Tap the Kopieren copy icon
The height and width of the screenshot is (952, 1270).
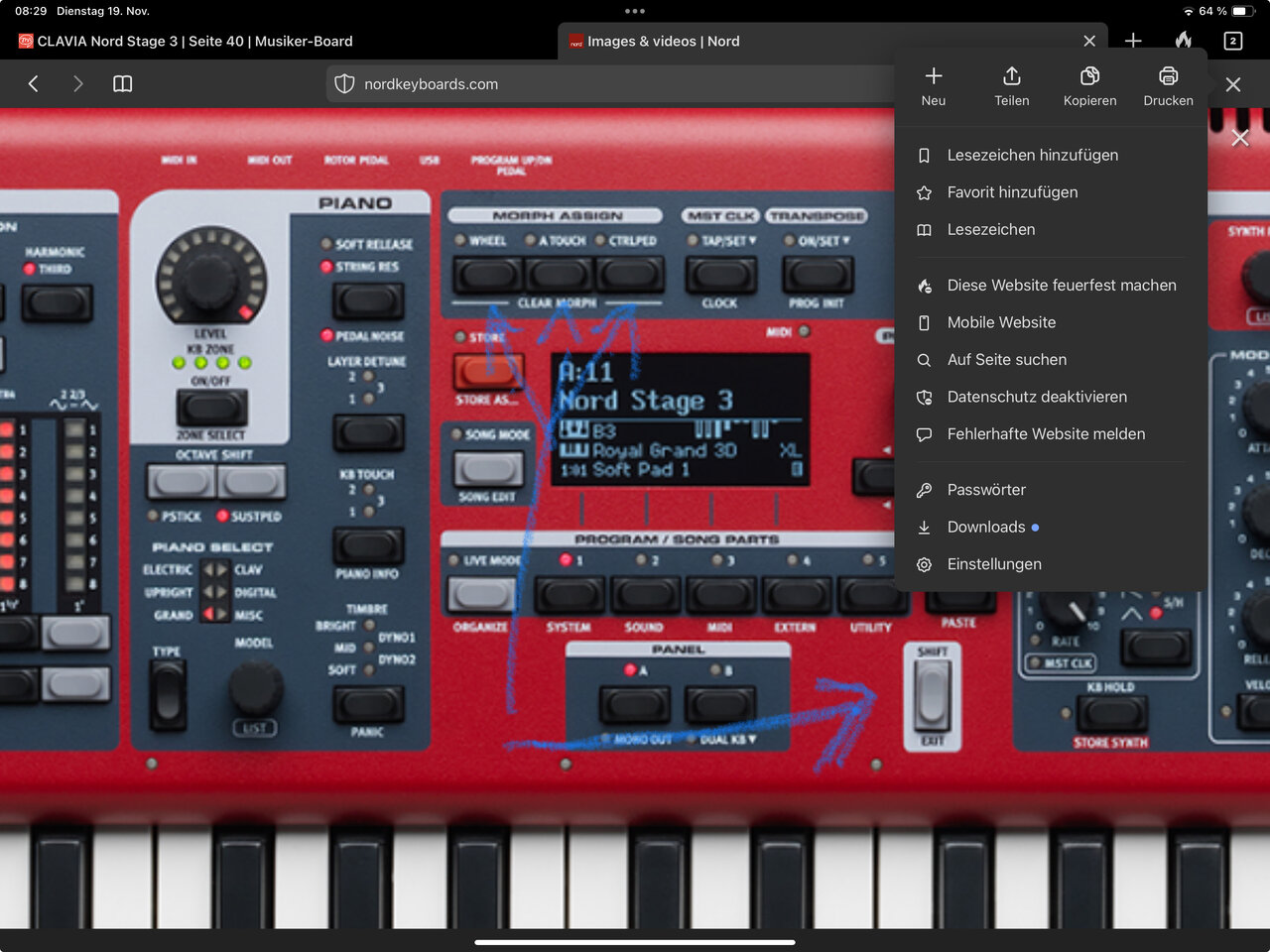coord(1089,77)
